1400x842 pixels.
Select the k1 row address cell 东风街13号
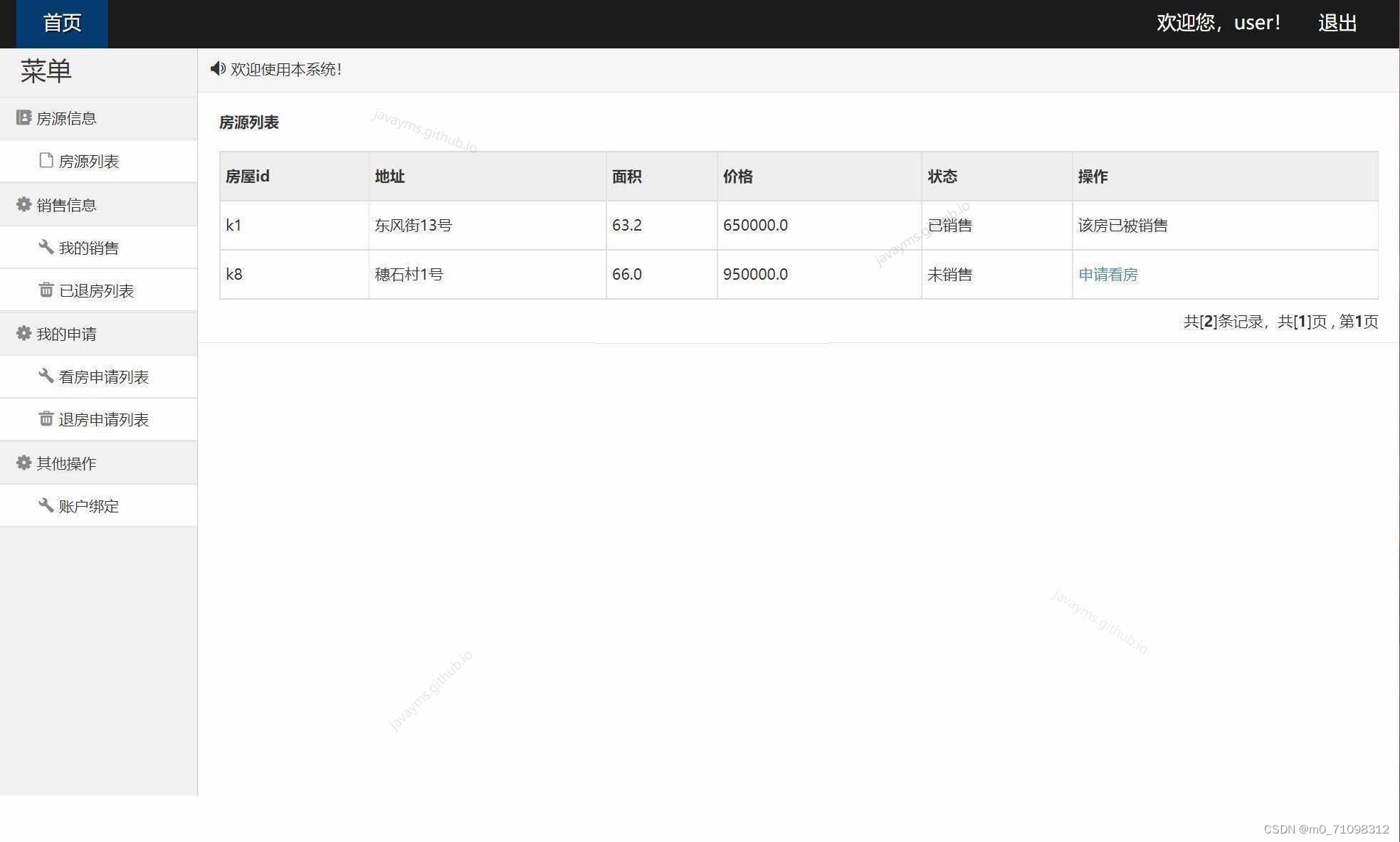[x=413, y=225]
